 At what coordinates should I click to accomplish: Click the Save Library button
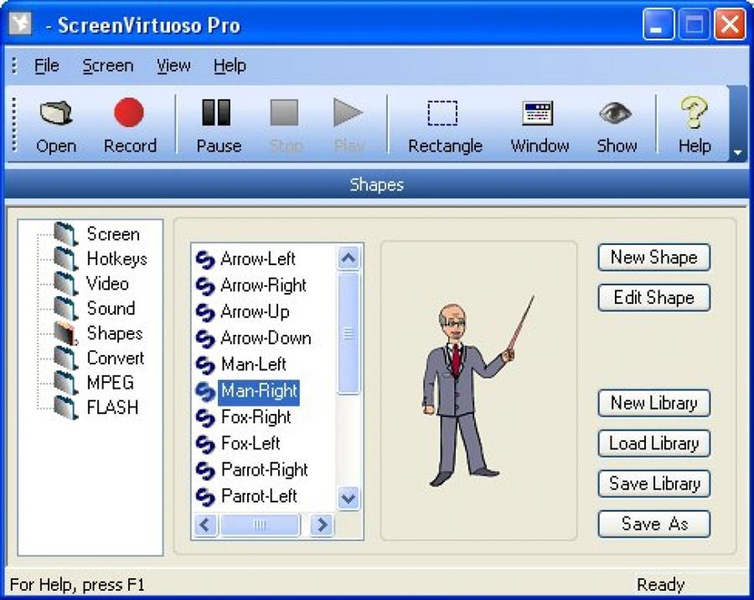tap(654, 484)
